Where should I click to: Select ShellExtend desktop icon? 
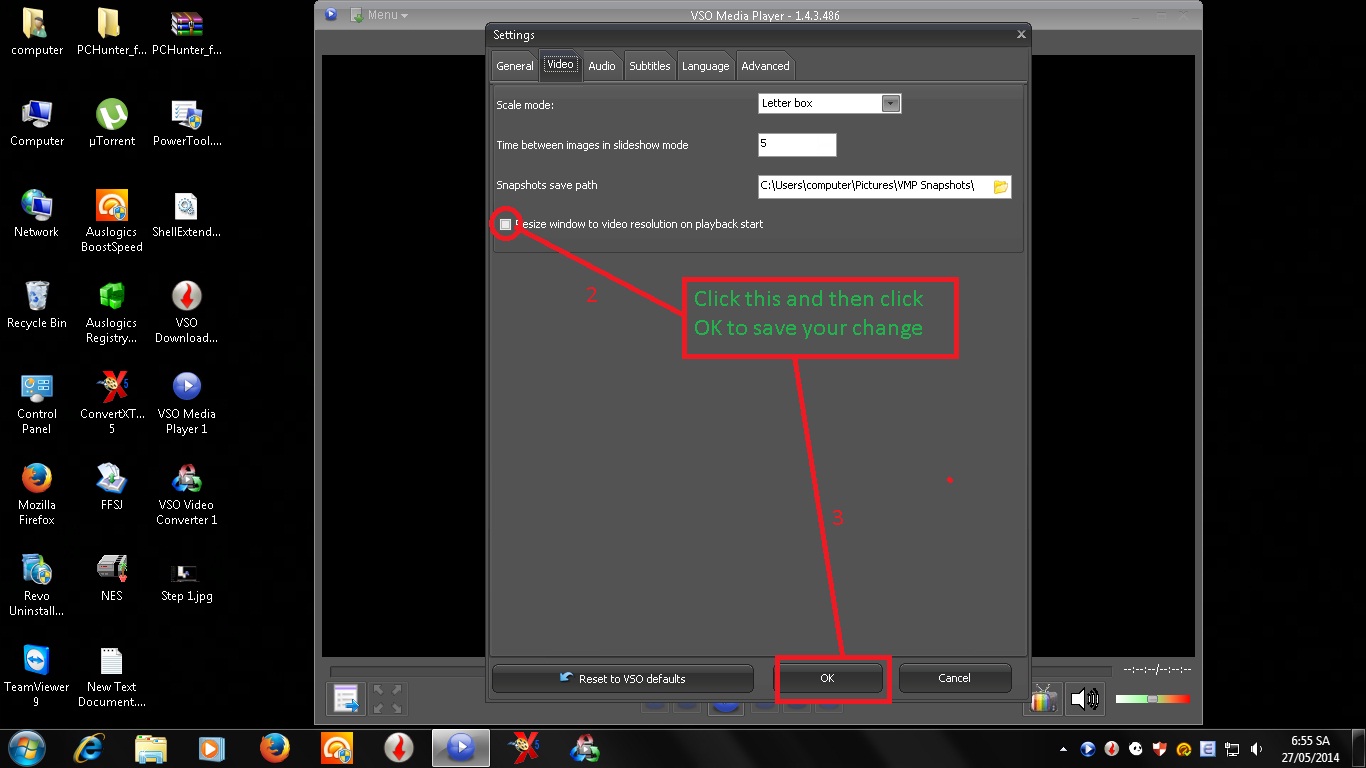pyautogui.click(x=186, y=214)
